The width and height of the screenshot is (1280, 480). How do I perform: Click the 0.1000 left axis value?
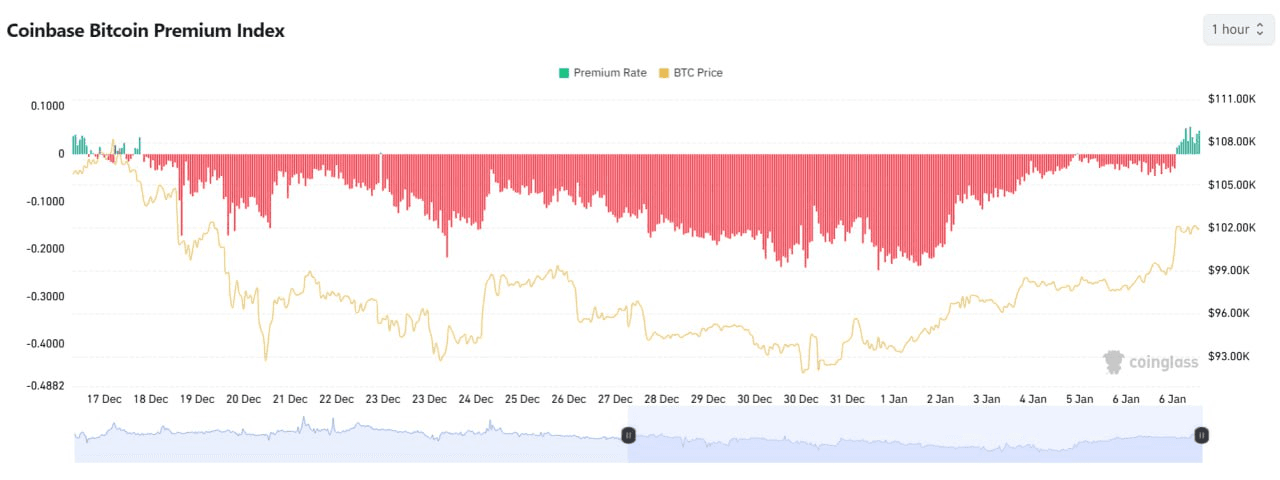tap(47, 105)
